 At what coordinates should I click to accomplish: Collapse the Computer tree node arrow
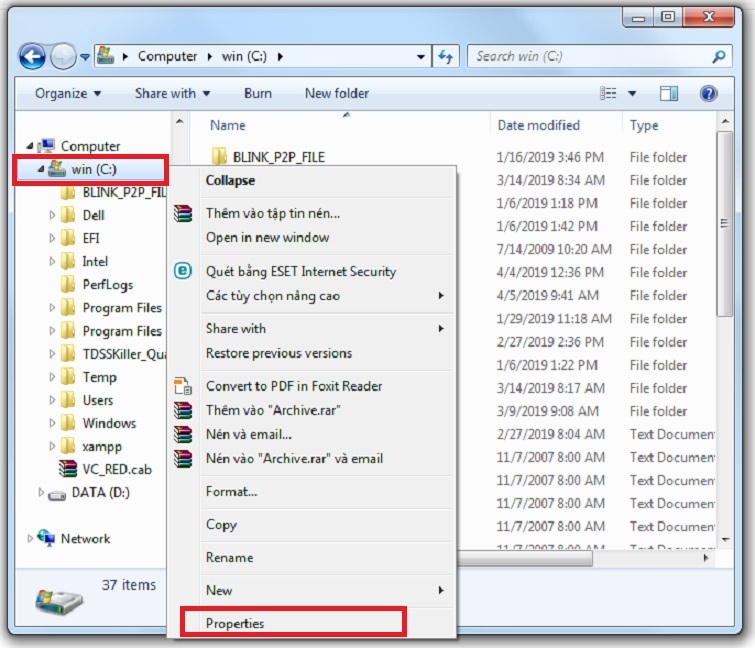(30, 145)
